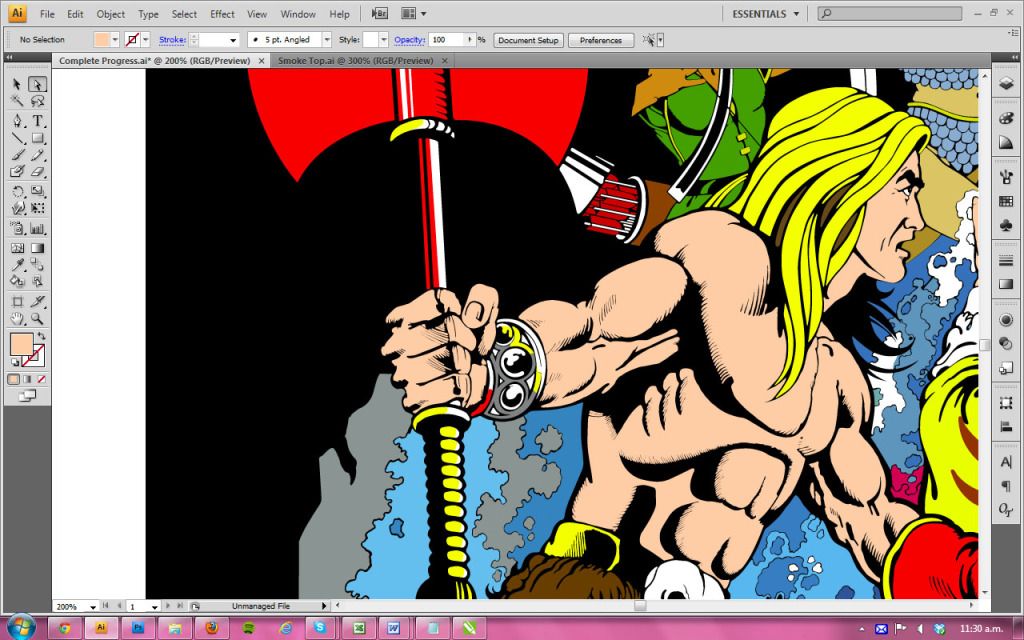Click the Preferences button

[600, 40]
